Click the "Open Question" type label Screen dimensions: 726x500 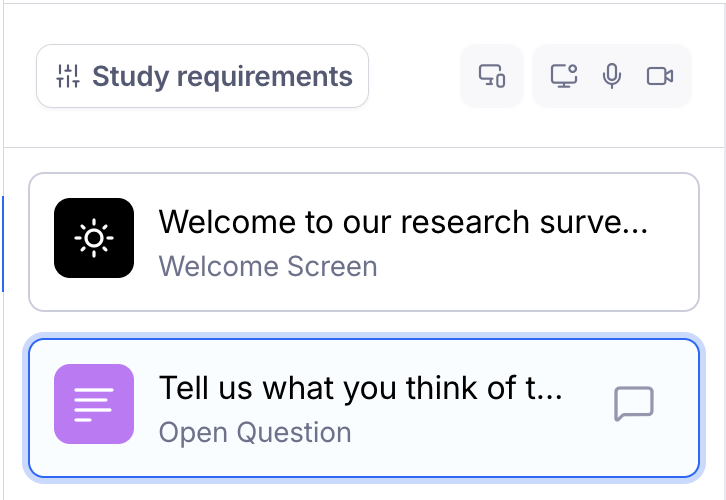point(255,433)
